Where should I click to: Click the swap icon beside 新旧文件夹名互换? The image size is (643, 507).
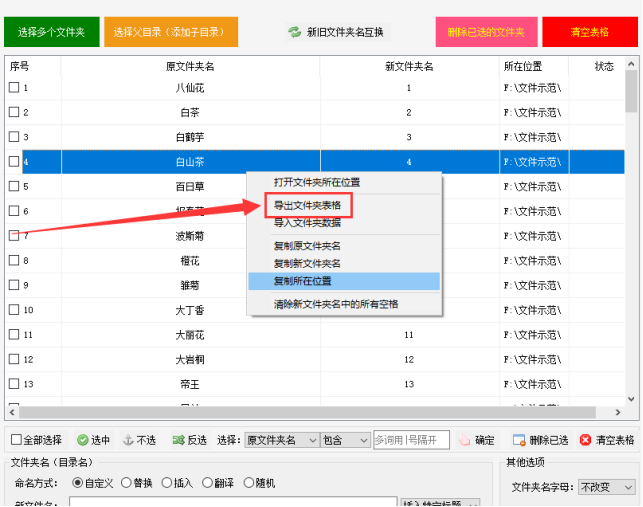coord(294,32)
